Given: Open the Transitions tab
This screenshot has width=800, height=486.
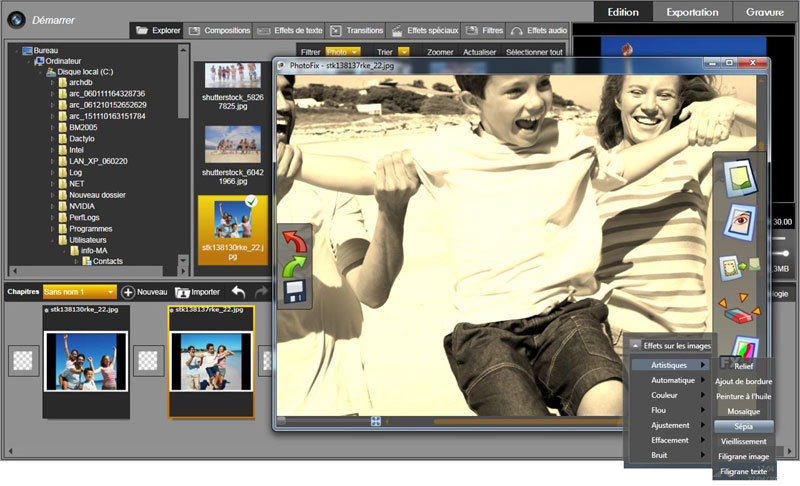Looking at the screenshot, I should pyautogui.click(x=356, y=31).
